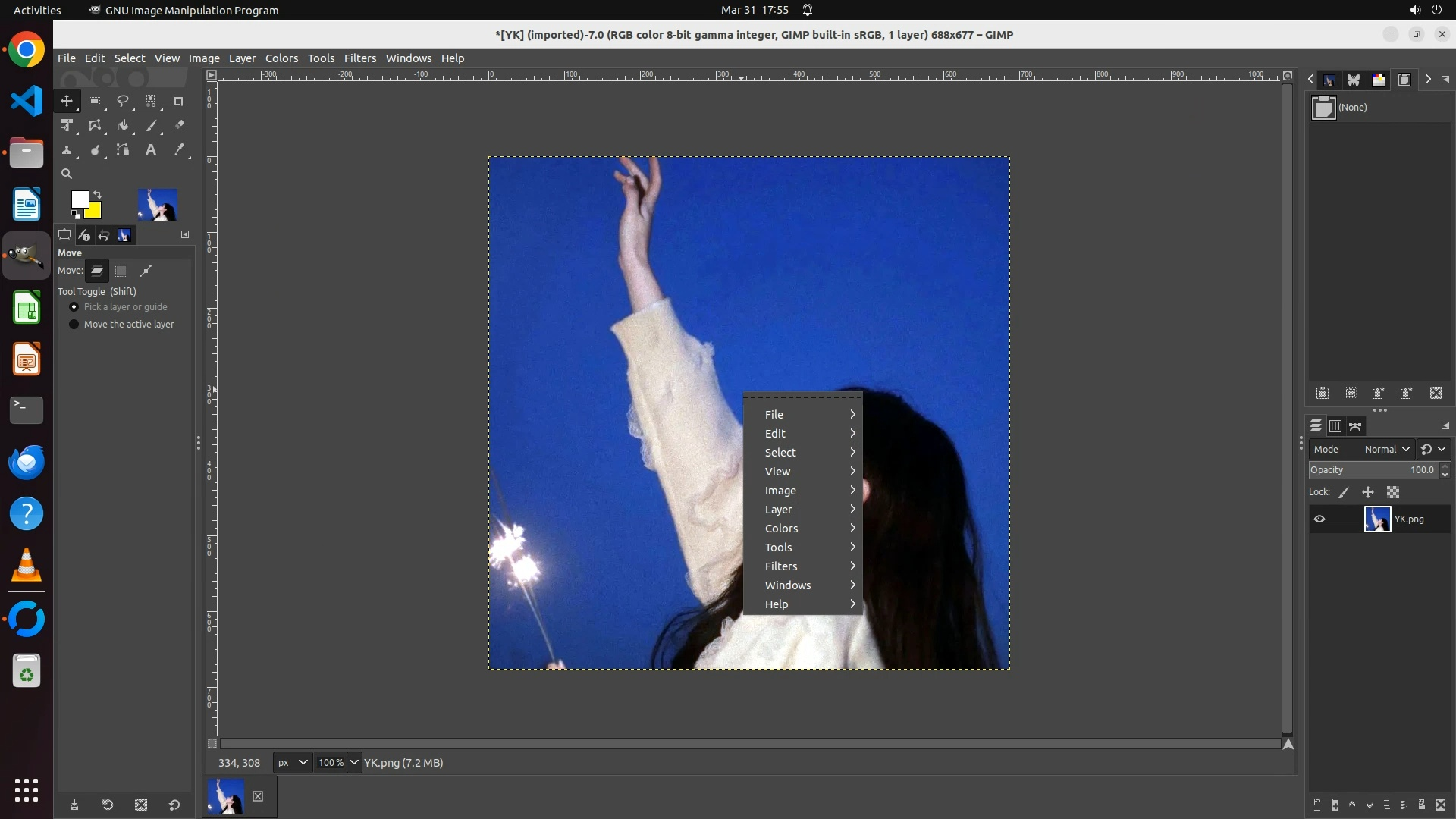Viewport: 1456px width, 819px height.
Task: Hide the YK.png layer with eye icon
Action: [1319, 519]
